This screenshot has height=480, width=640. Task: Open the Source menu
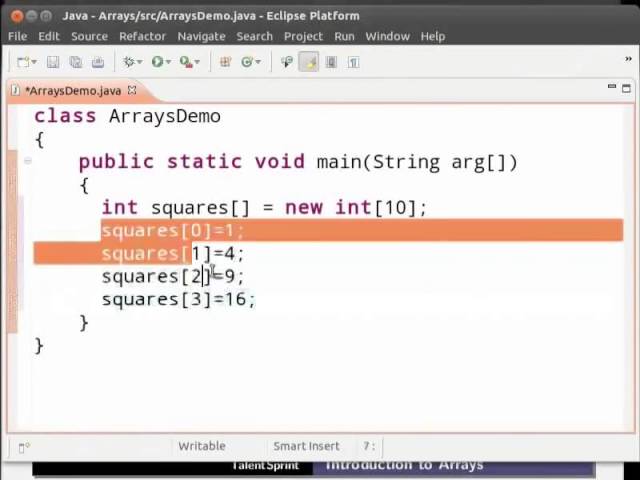click(x=89, y=36)
